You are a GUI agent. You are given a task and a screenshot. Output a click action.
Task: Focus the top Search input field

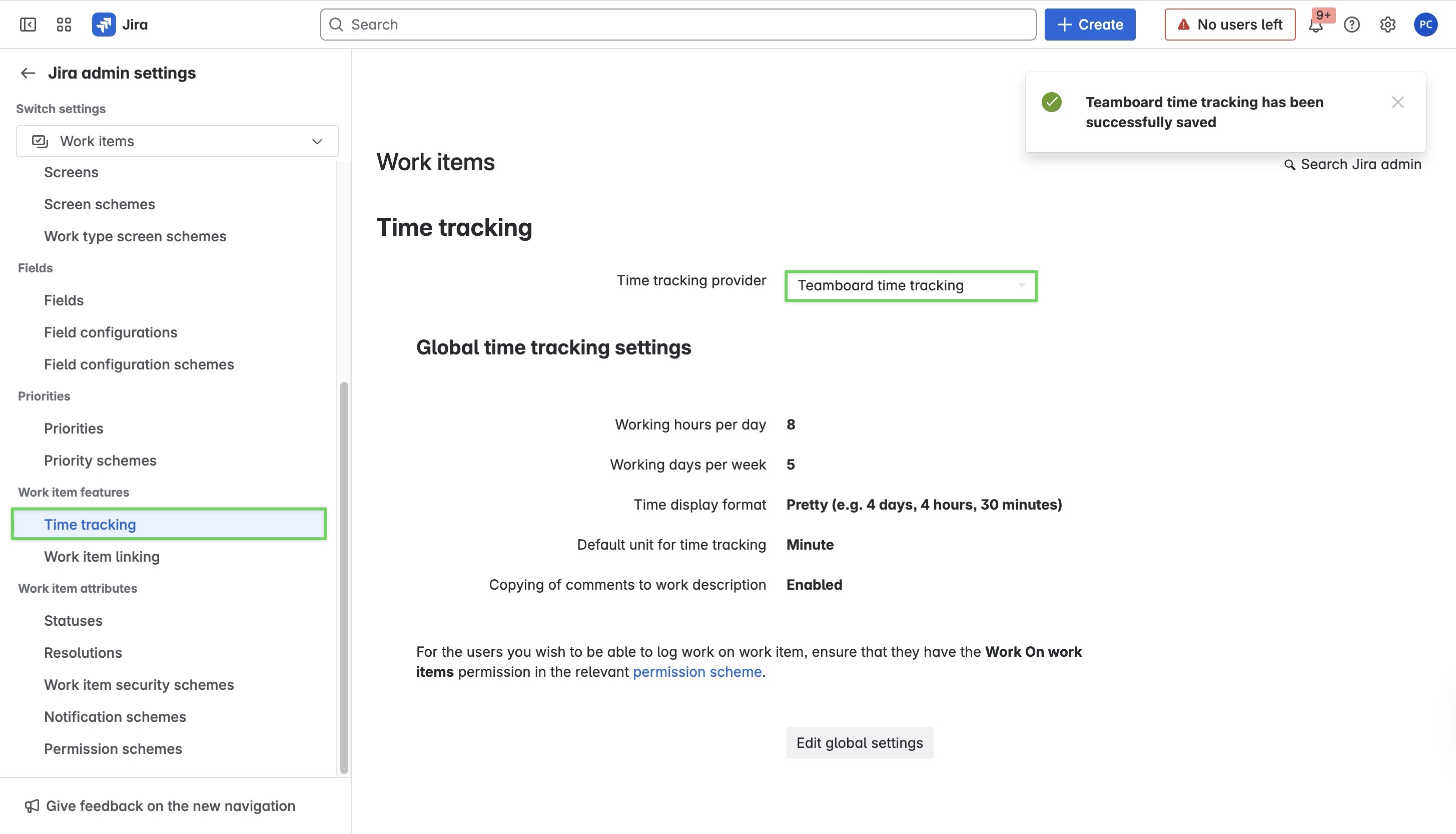coord(678,25)
